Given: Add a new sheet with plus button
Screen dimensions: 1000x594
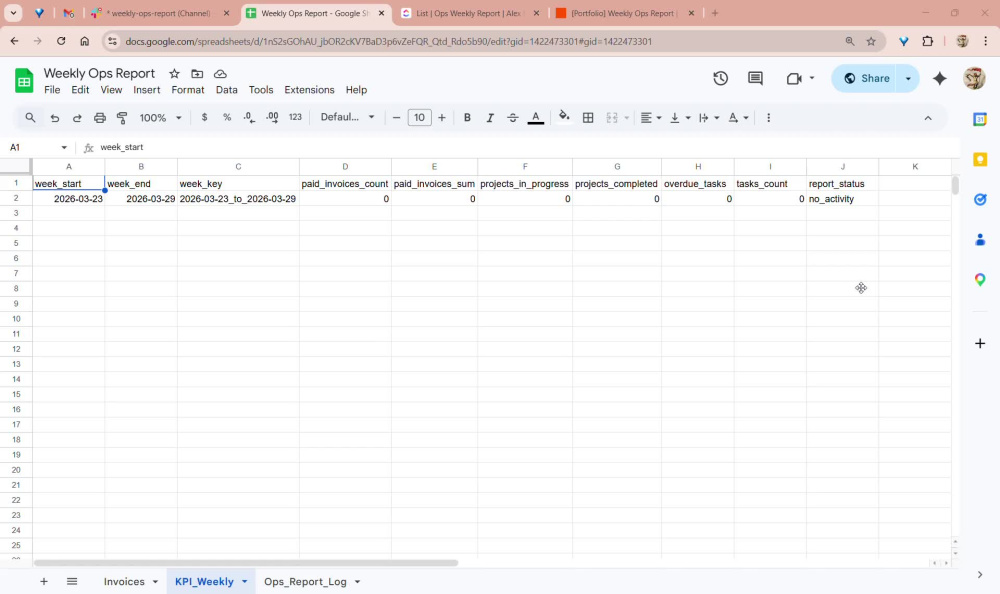Looking at the screenshot, I should [x=44, y=581].
